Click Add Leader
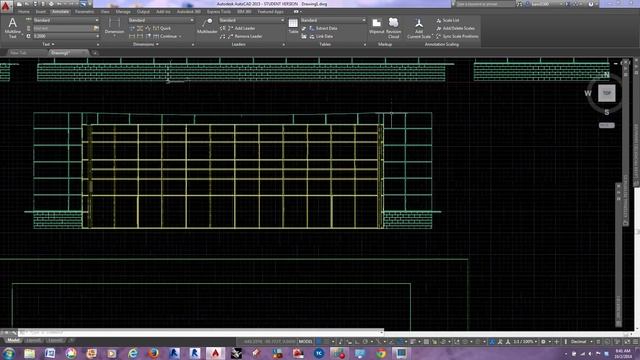Viewport: 640px width, 360px height. point(241,28)
